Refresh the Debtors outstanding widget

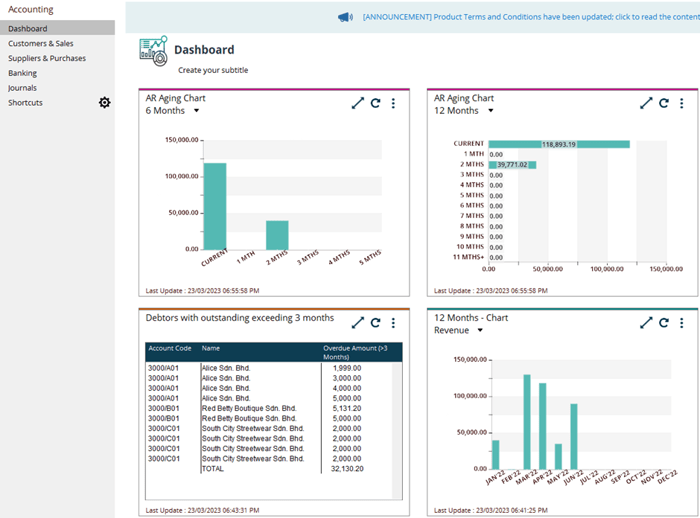(x=376, y=323)
